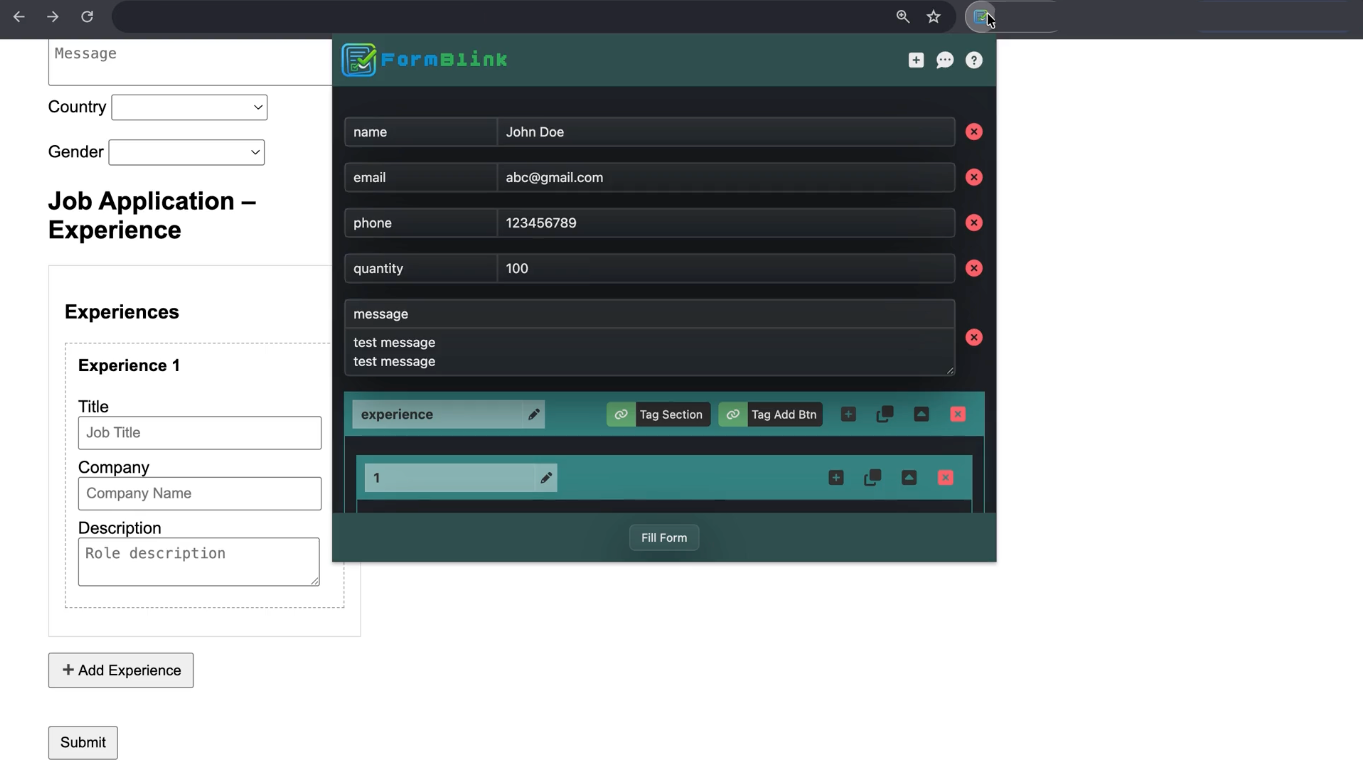
Task: Duplicate item 1 in experience section
Action: tap(872, 478)
